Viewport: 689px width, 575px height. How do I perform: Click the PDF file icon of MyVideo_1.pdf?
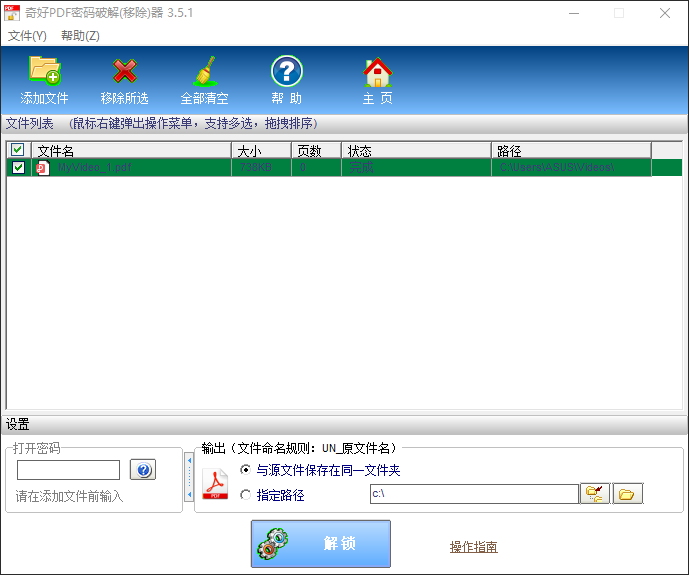(x=43, y=168)
